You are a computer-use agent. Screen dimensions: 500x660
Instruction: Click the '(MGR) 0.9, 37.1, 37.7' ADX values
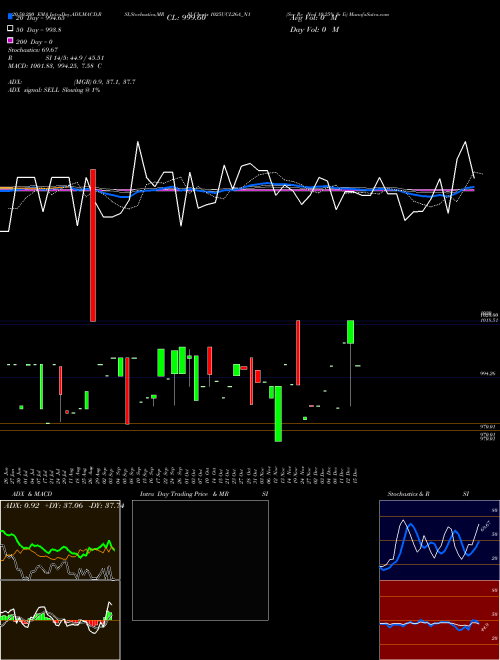click(105, 82)
